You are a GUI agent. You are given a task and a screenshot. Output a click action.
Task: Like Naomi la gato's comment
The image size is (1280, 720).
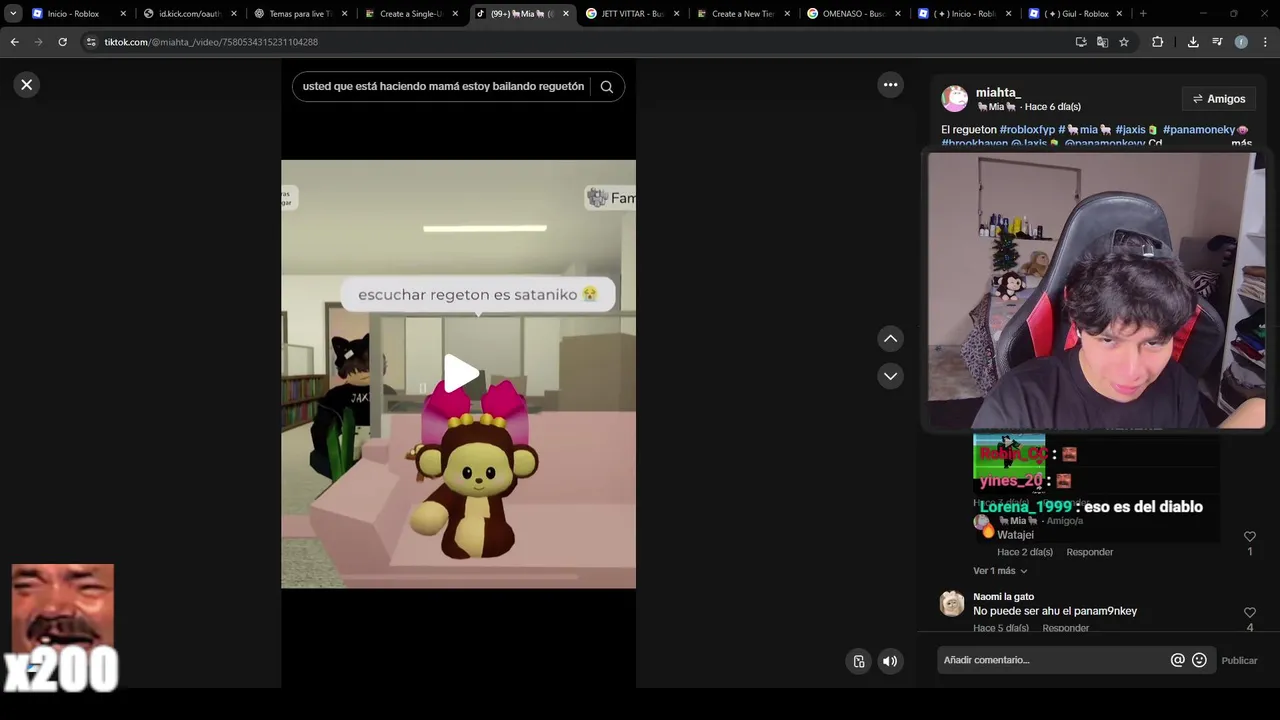pos(1249,613)
